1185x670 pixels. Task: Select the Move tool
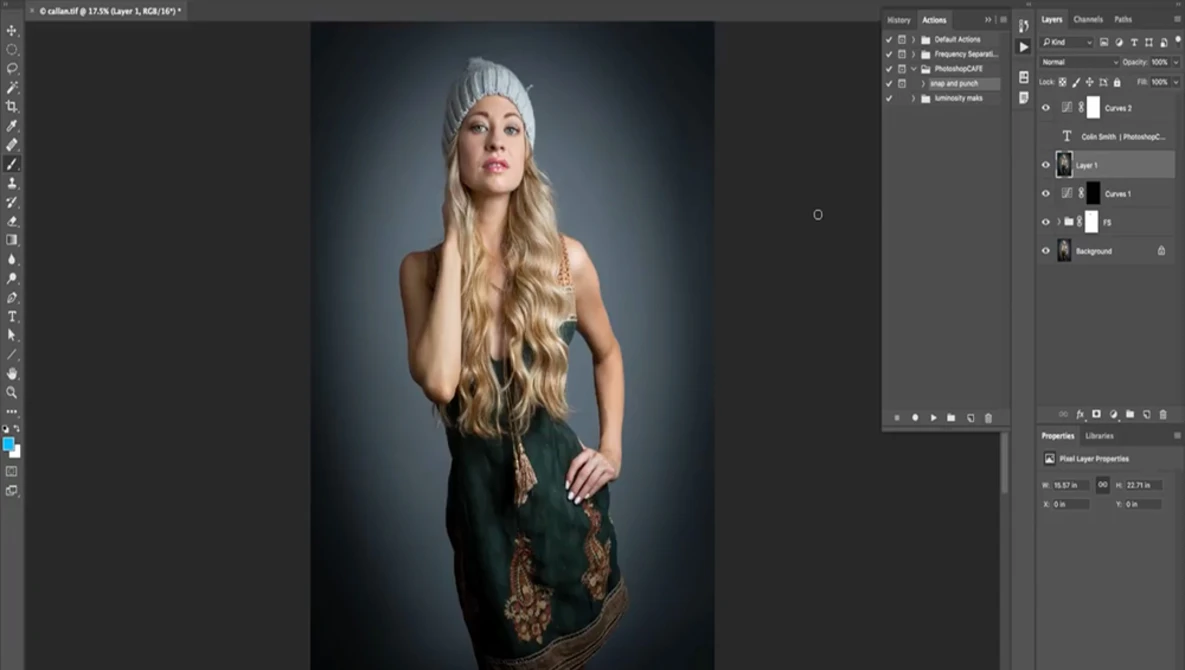tap(12, 30)
